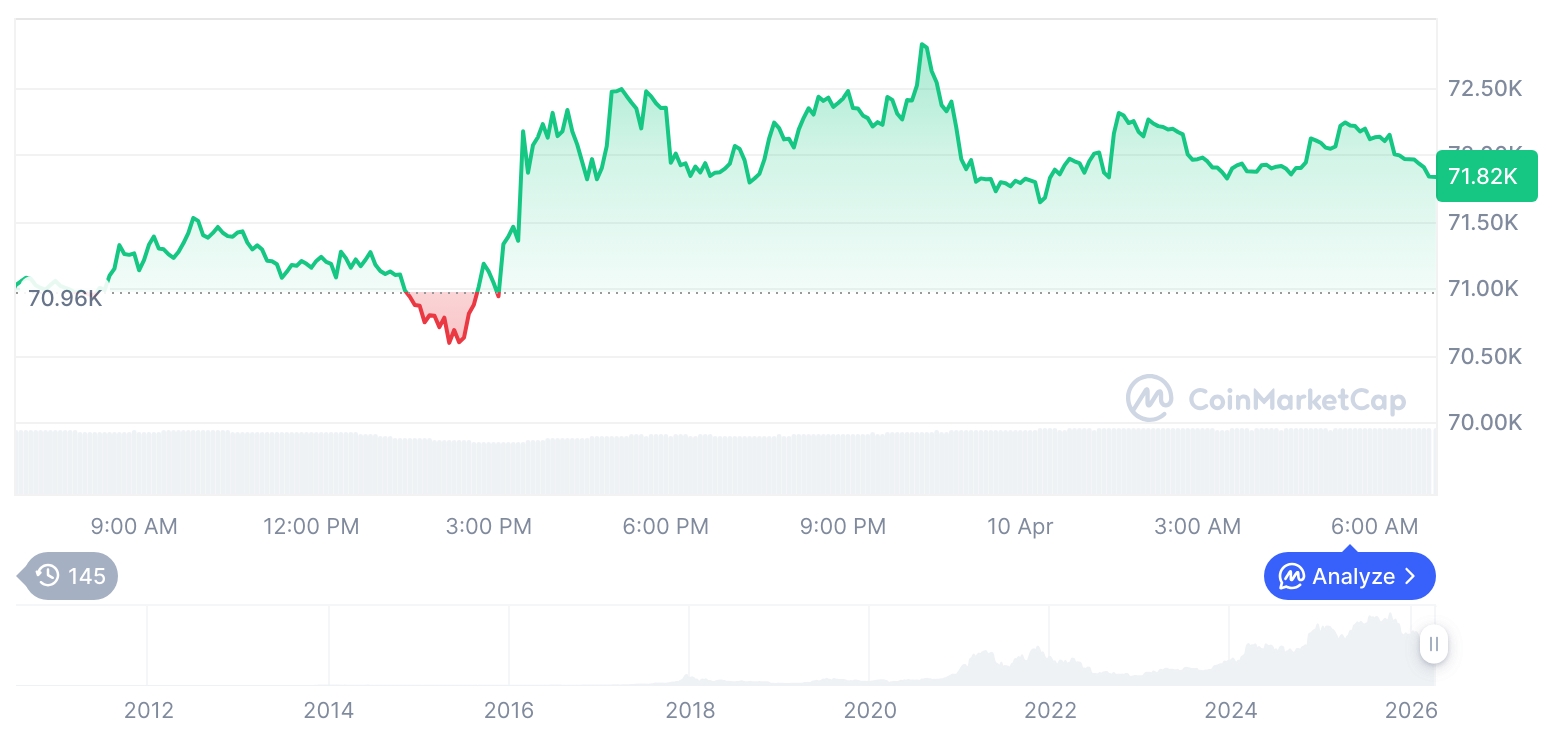Click the 145 count in history badge

87,576
